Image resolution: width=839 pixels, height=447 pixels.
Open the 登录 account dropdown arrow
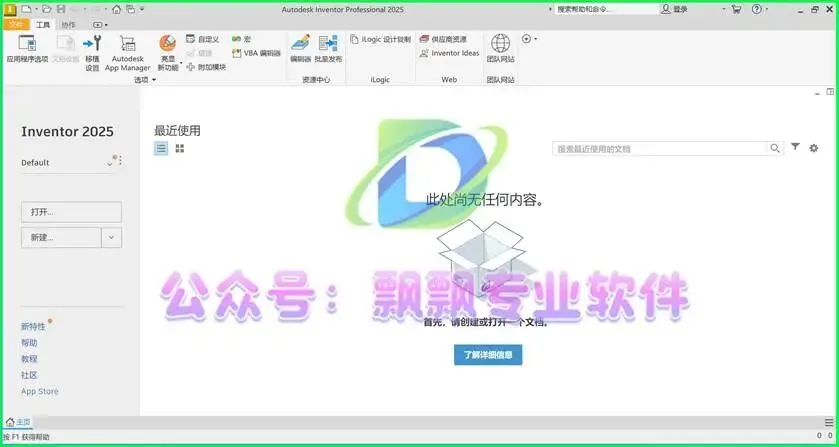(723, 9)
